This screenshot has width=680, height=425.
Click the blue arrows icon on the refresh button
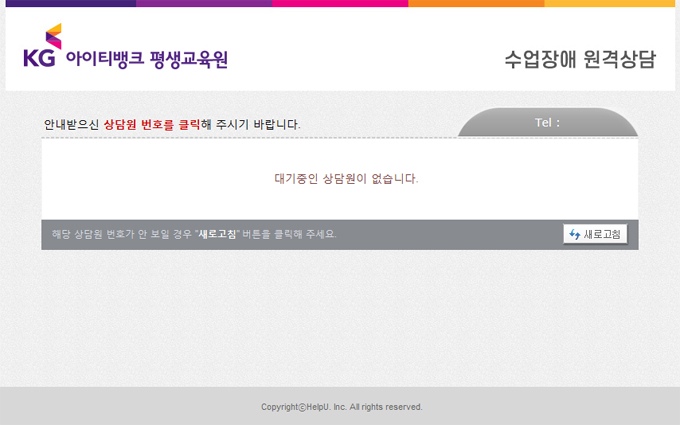pos(574,235)
